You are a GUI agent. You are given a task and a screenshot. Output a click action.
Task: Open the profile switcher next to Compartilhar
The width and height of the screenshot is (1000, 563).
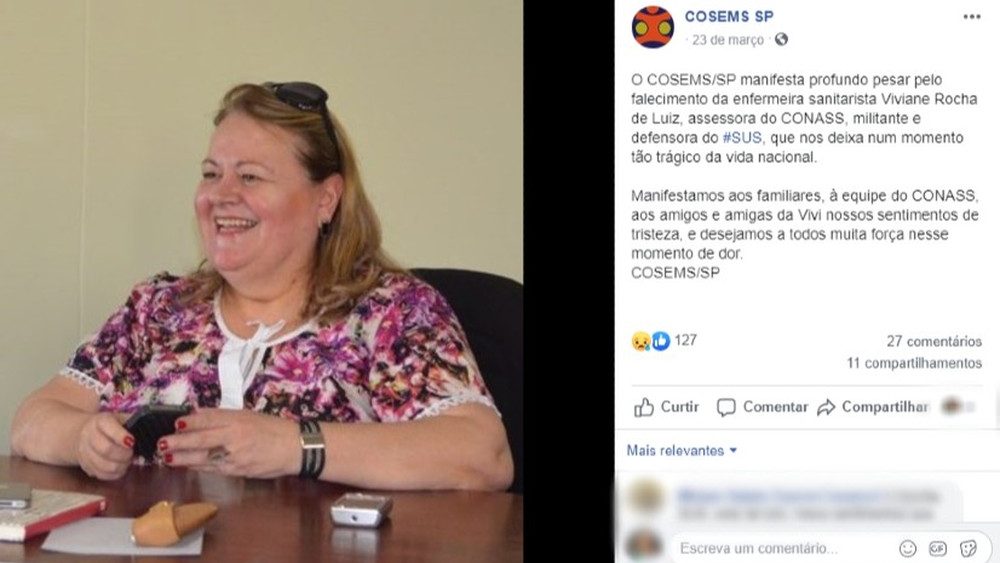959,406
